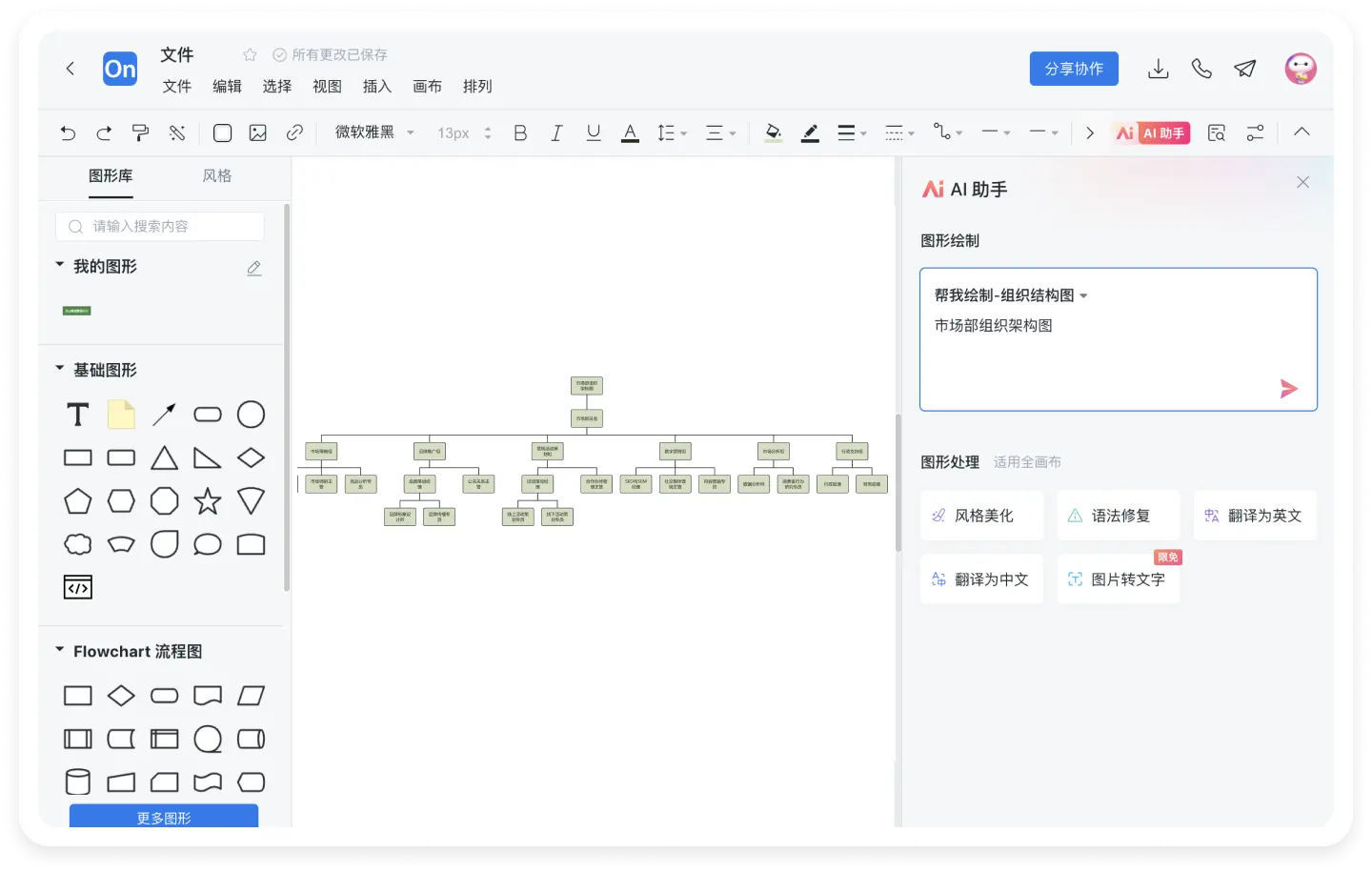Open the find and replace tool
The height and width of the screenshot is (873, 1372).
pos(1217,132)
